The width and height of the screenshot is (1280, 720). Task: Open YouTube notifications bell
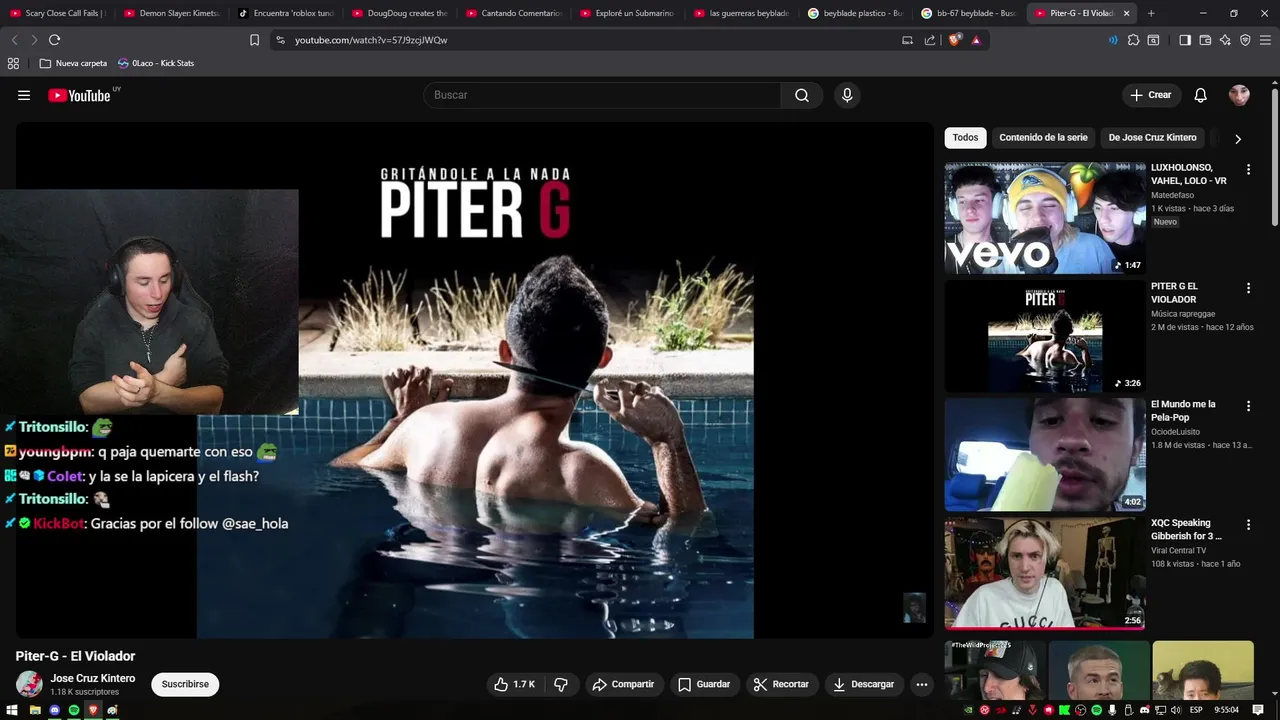click(x=1201, y=95)
